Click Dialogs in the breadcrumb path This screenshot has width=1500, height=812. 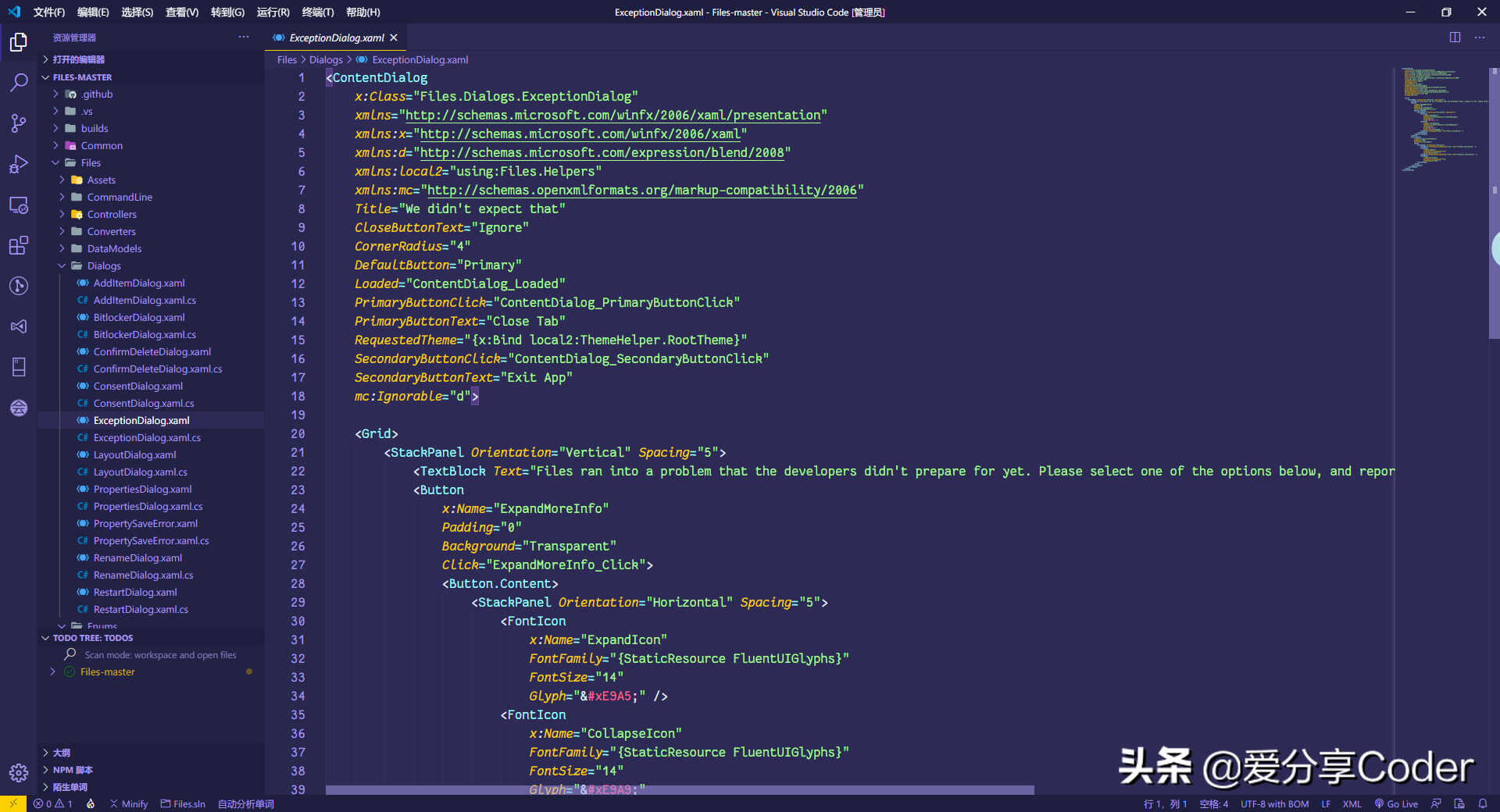point(326,60)
